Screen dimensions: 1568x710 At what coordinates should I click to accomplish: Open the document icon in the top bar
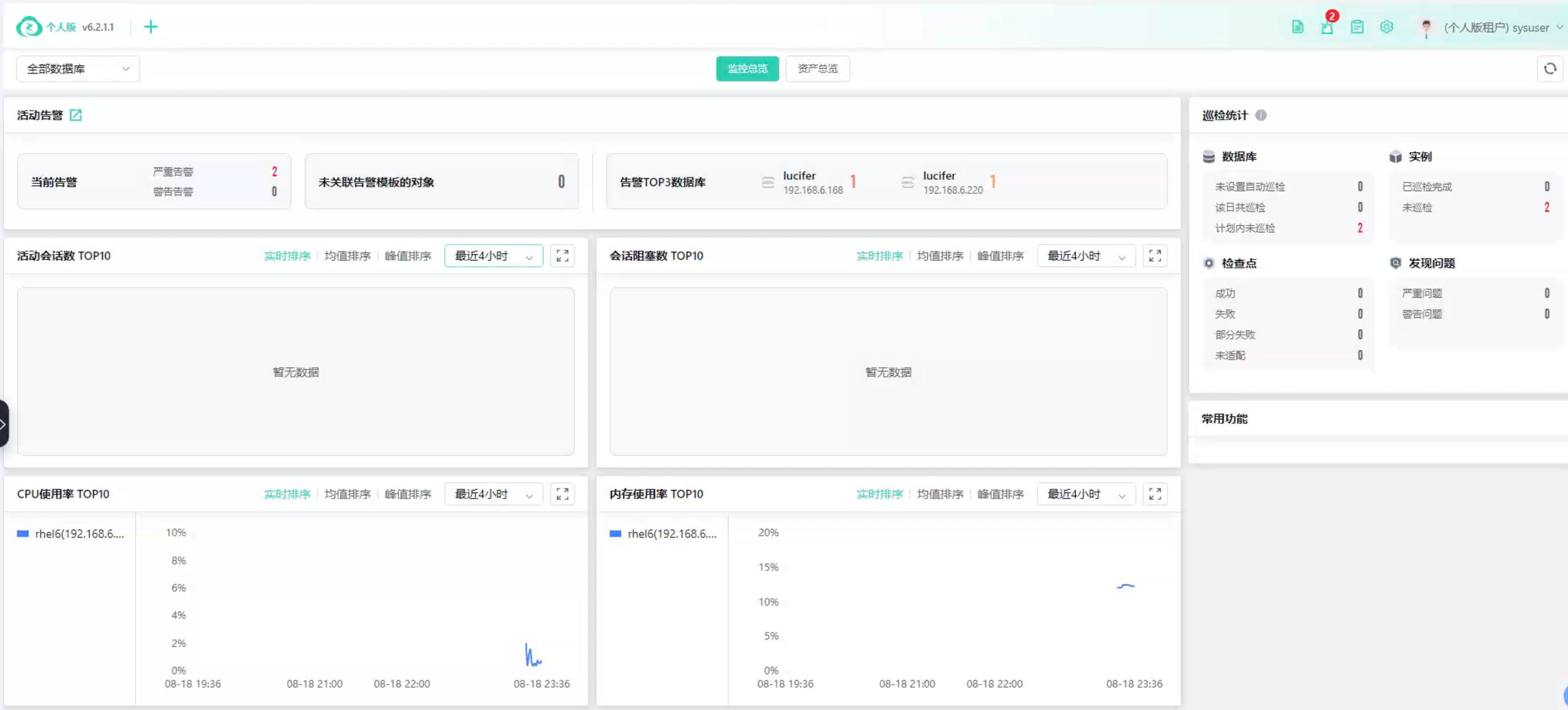tap(1297, 27)
